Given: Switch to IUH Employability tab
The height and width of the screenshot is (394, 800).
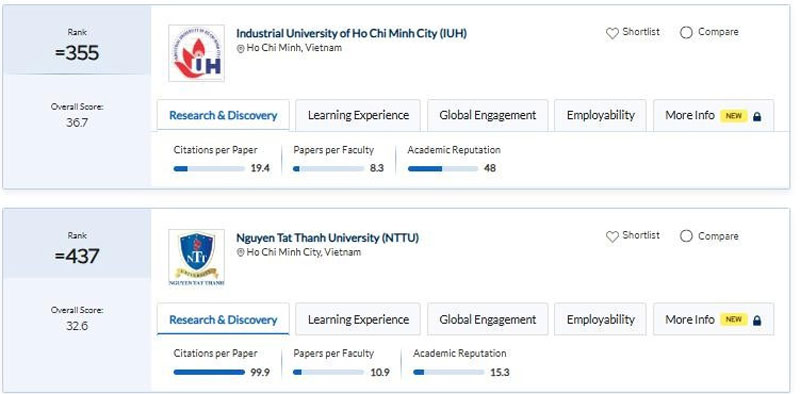Looking at the screenshot, I should coord(601,115).
